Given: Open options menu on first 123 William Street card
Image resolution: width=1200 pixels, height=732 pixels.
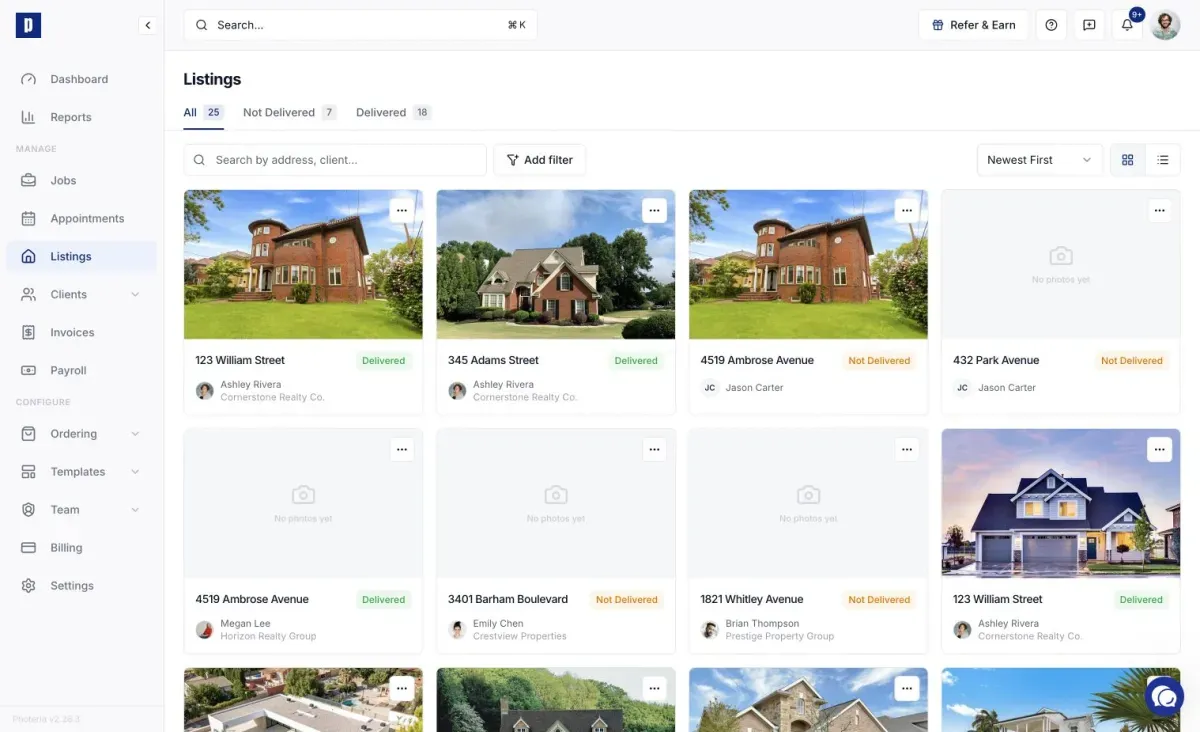Looking at the screenshot, I should pyautogui.click(x=402, y=210).
